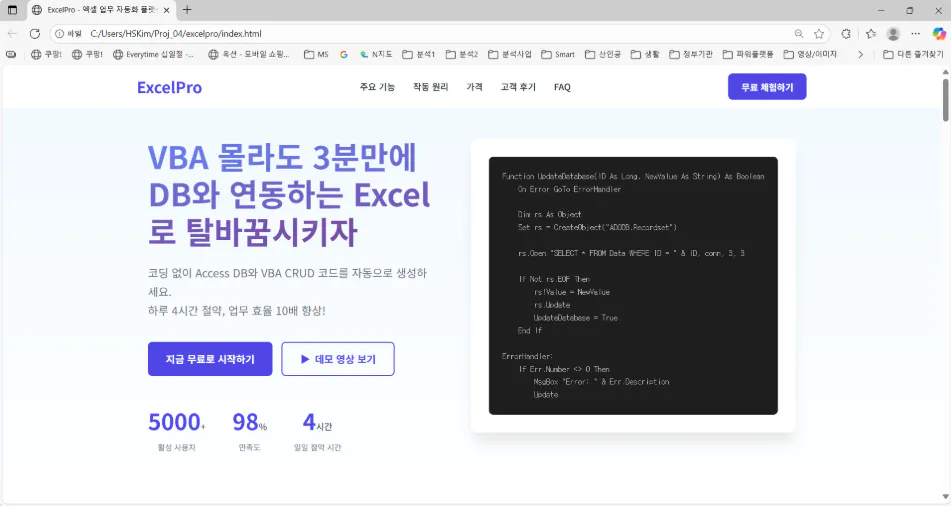The height and width of the screenshot is (506, 951).
Task: Close the ExcelPro browser tab
Action: pyautogui.click(x=166, y=10)
